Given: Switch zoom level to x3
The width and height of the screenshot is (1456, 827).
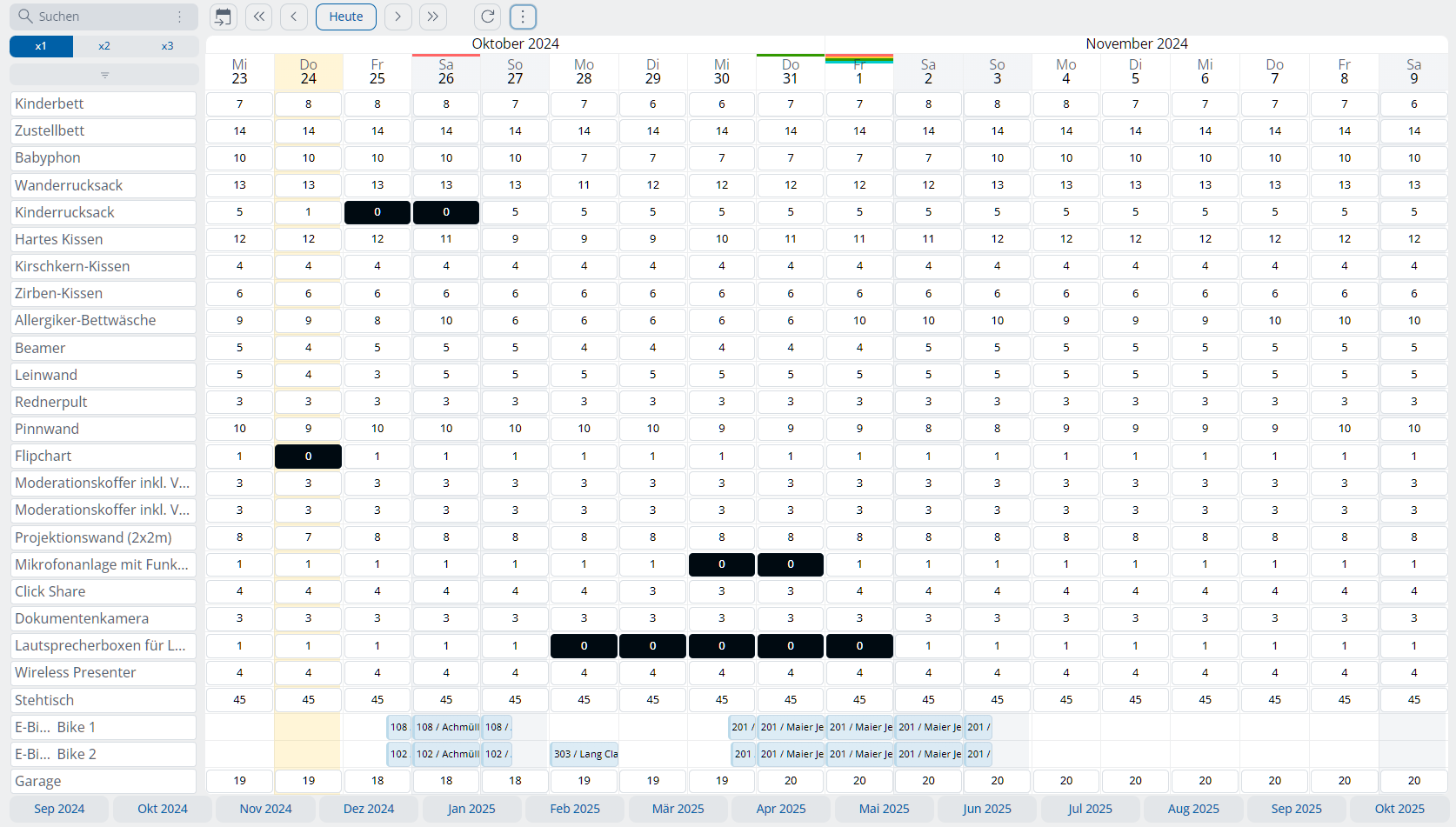Looking at the screenshot, I should click(x=167, y=46).
